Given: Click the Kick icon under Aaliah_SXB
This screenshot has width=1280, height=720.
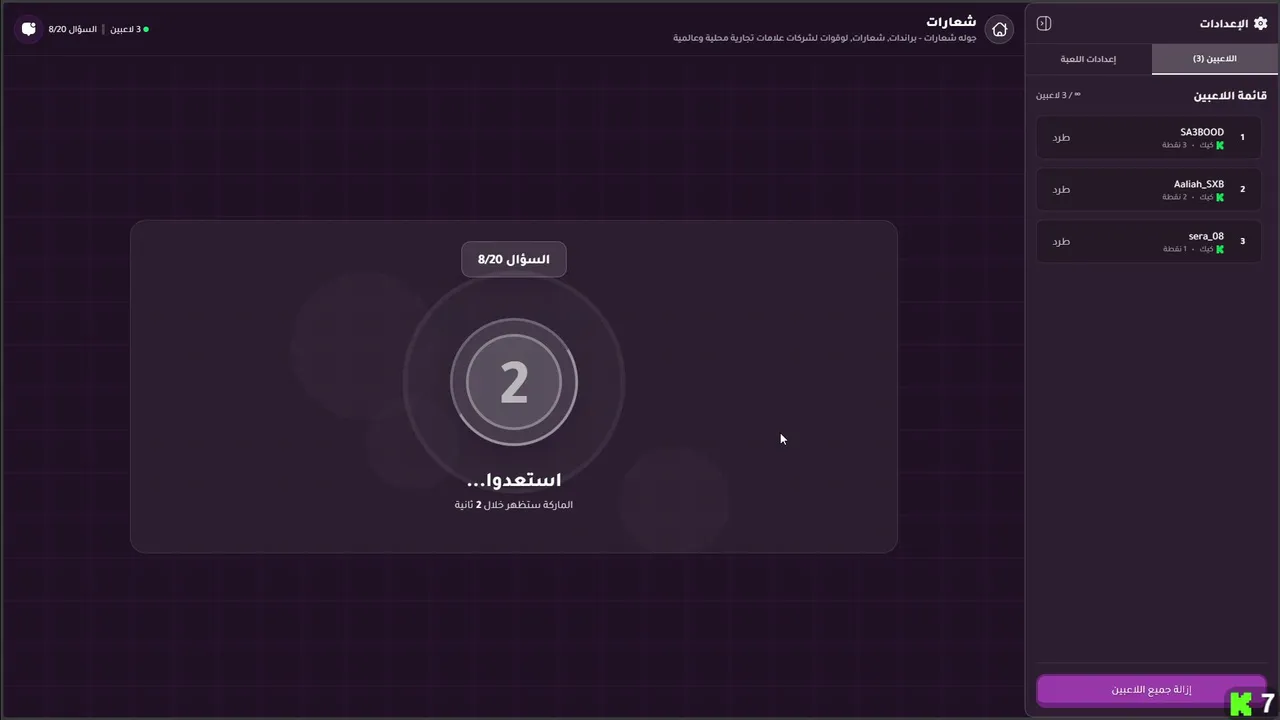Looking at the screenshot, I should [x=1220, y=197].
